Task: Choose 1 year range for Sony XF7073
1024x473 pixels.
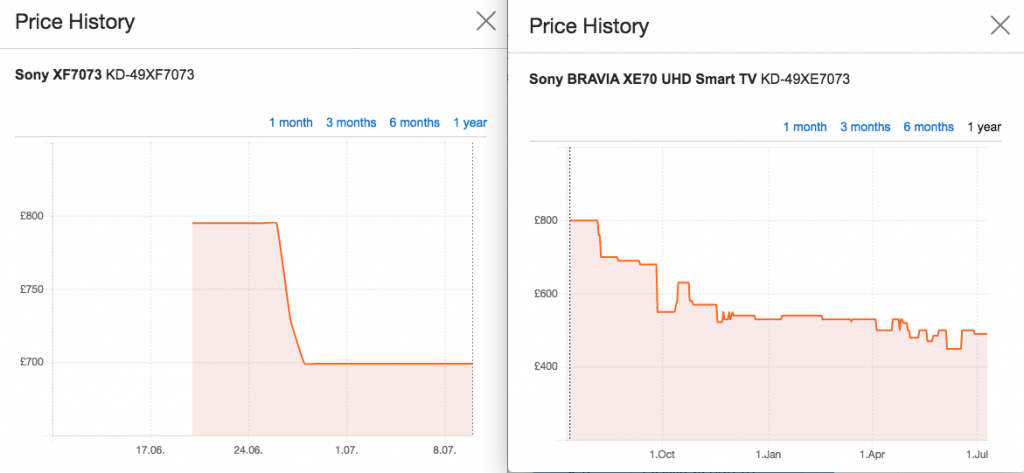Action: tap(470, 123)
